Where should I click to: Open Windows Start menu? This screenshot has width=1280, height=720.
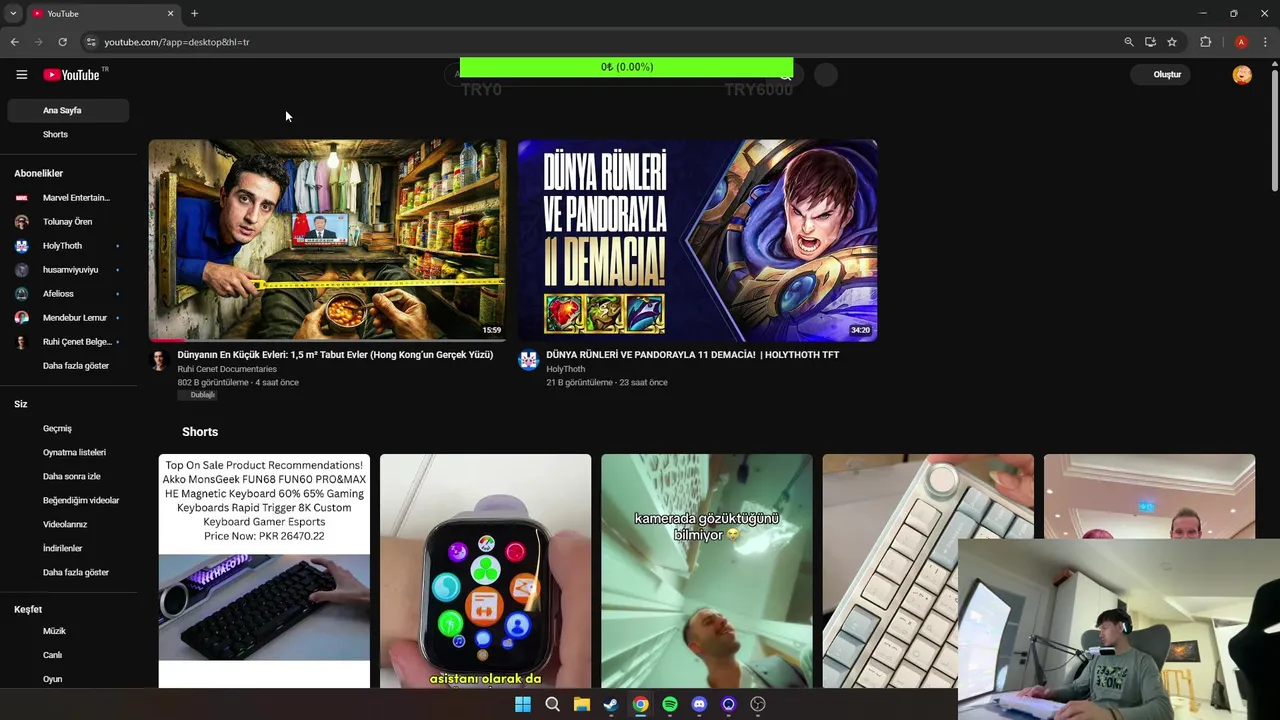coord(523,704)
